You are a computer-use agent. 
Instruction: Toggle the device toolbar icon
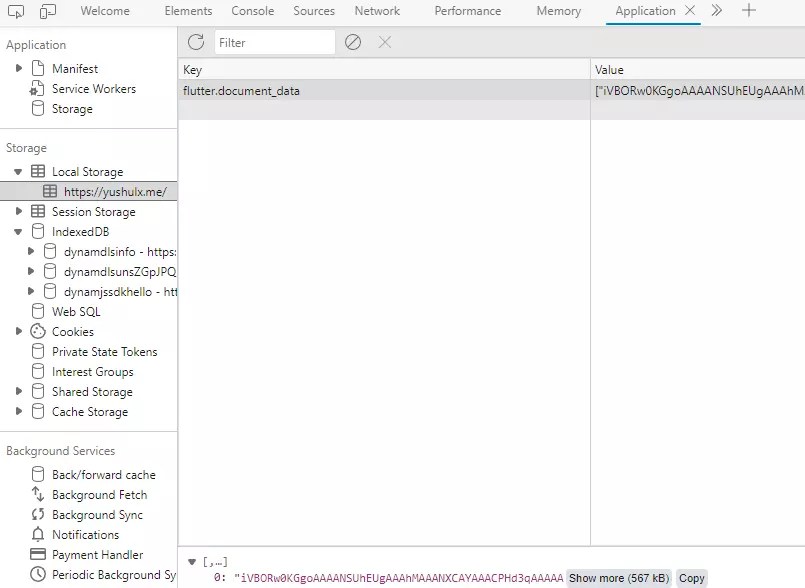click(47, 10)
